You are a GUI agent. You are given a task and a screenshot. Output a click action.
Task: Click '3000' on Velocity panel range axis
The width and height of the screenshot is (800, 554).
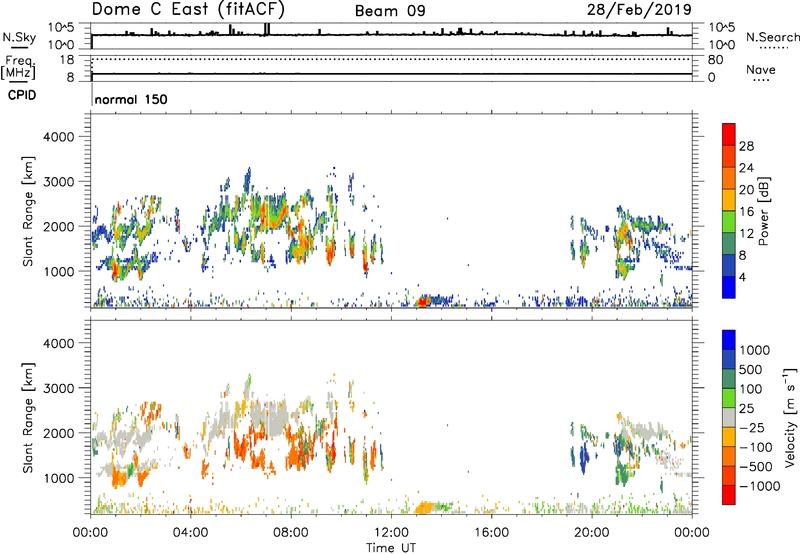[x=58, y=388]
